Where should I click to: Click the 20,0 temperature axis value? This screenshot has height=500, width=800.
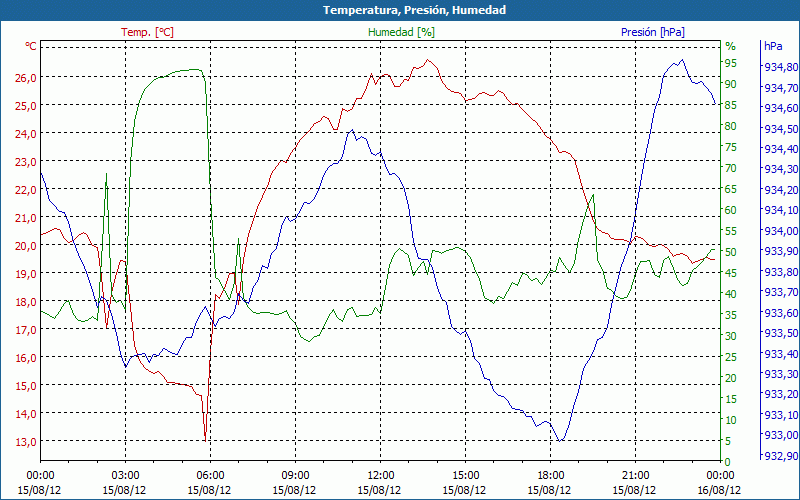(x=27, y=246)
